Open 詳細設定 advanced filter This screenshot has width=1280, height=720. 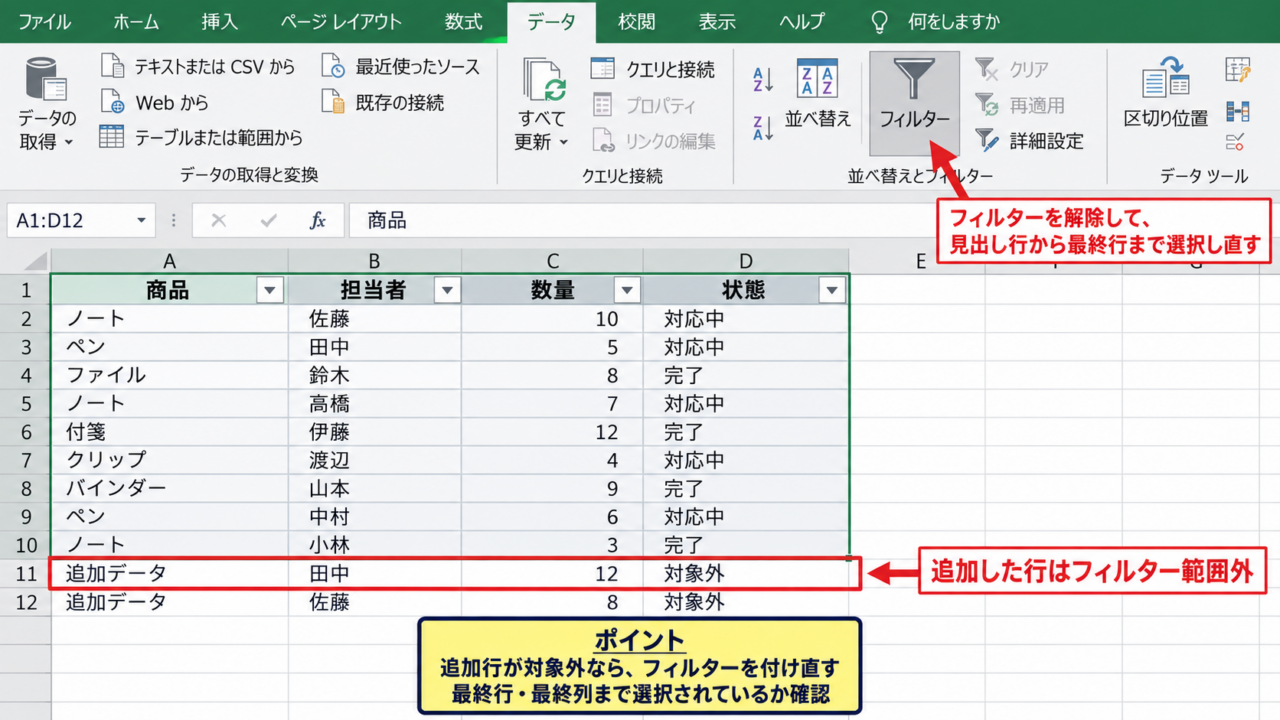click(x=1029, y=141)
